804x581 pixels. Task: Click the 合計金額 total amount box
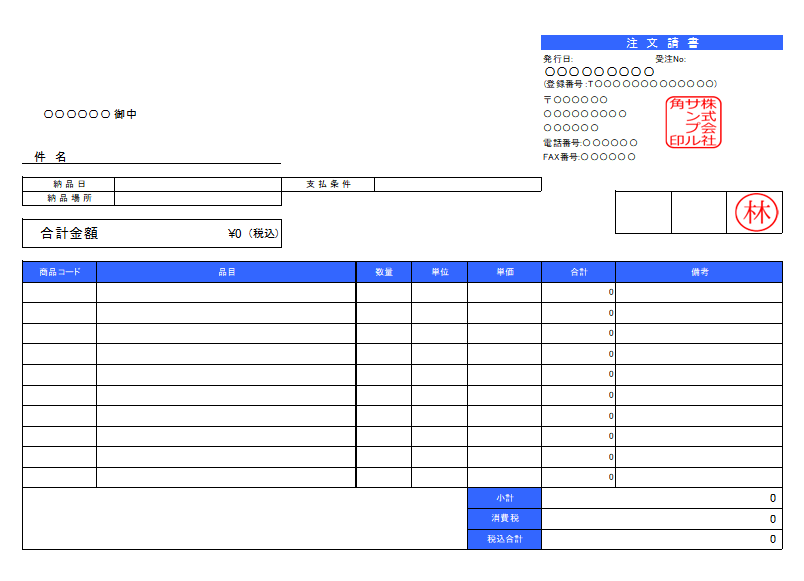pos(151,234)
